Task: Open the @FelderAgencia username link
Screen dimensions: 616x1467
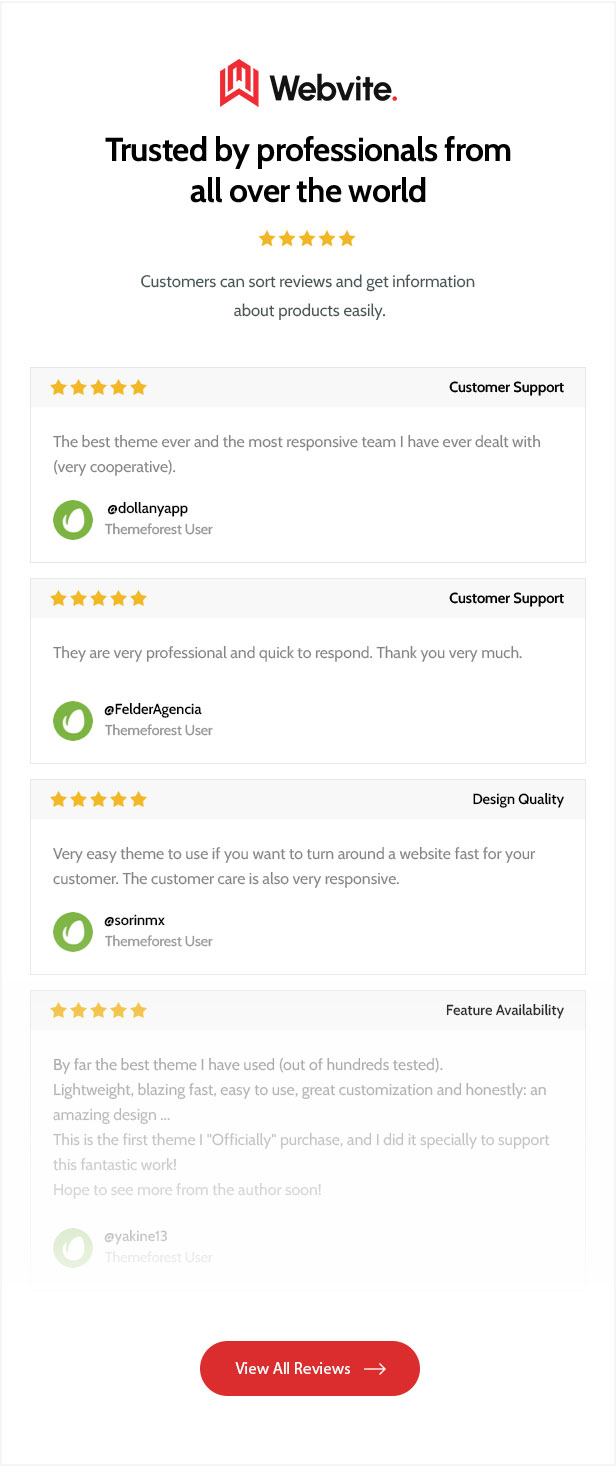Action: point(153,710)
